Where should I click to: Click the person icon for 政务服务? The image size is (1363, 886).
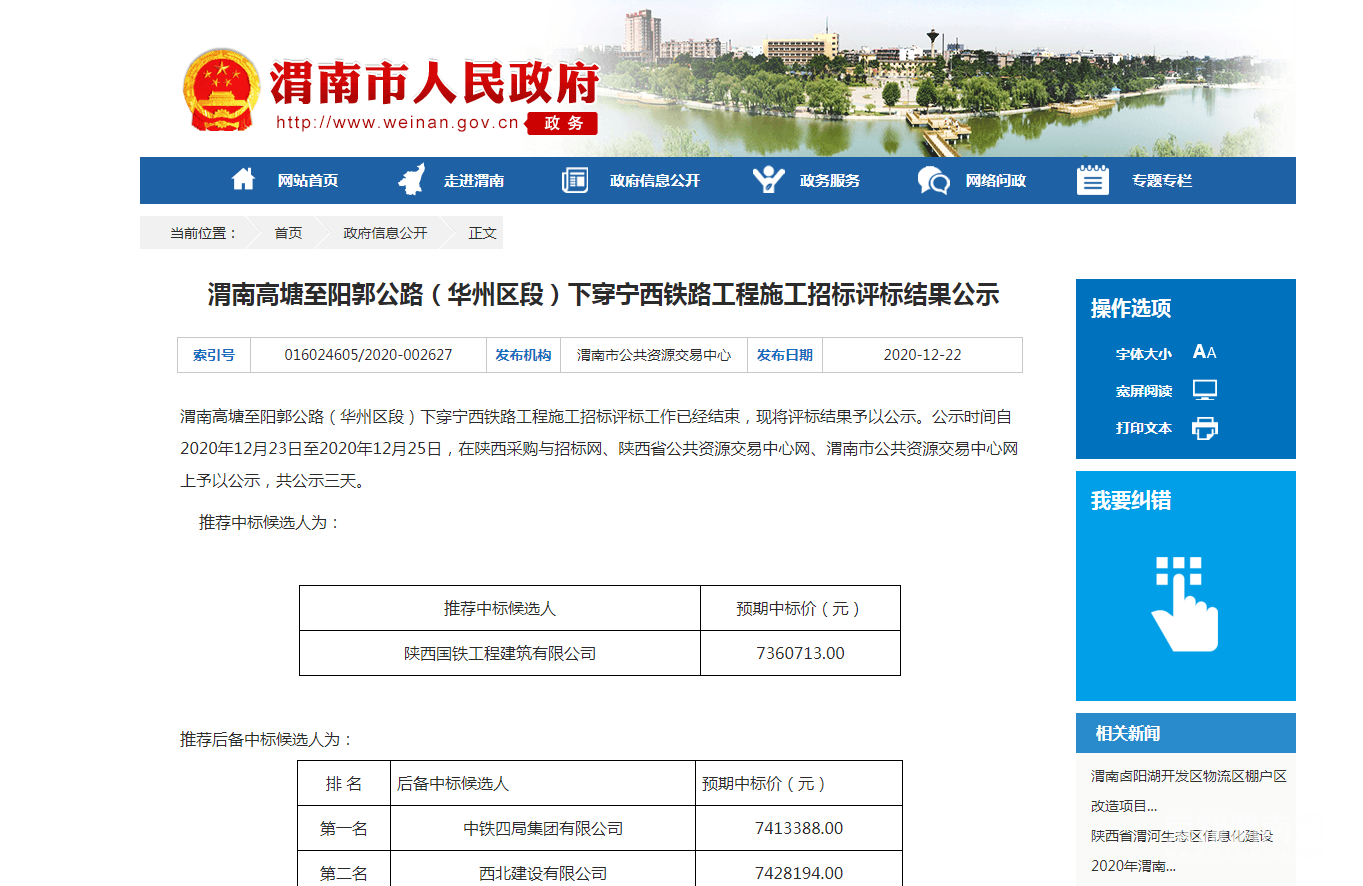click(x=768, y=180)
